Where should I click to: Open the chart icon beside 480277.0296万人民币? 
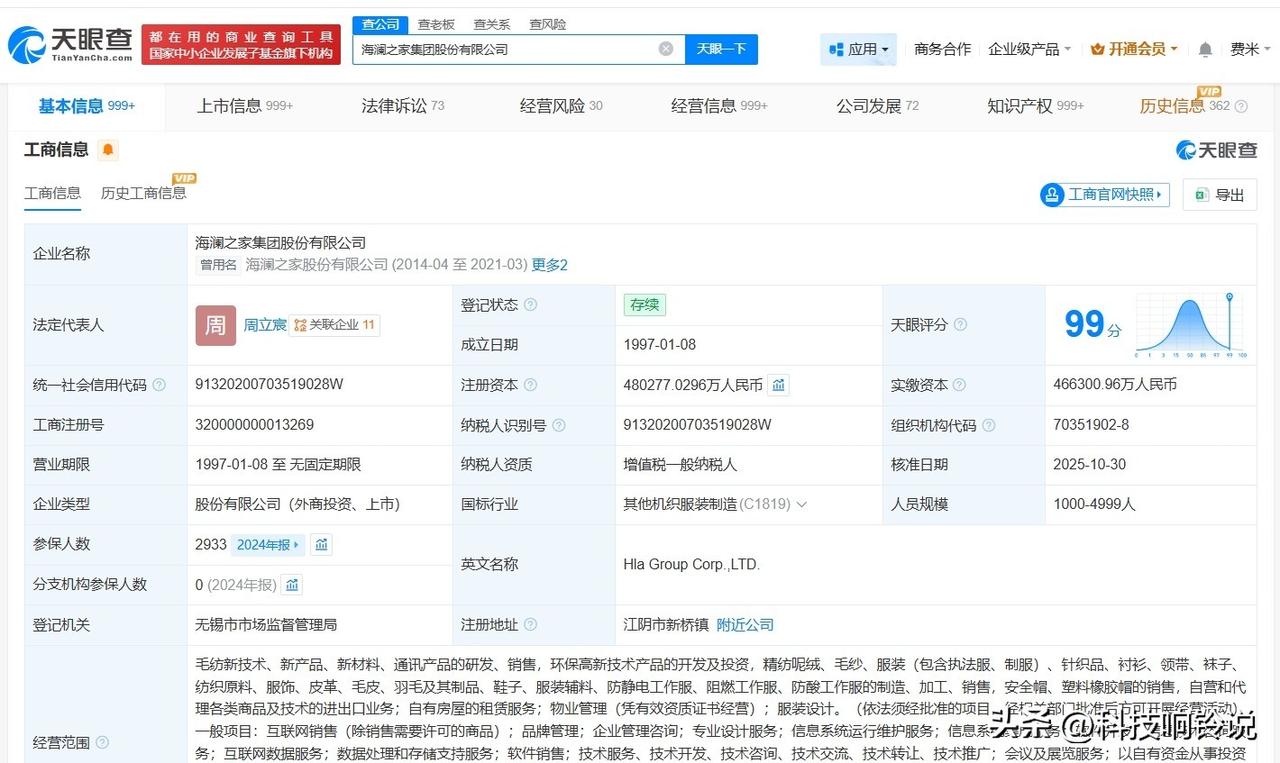pyautogui.click(x=779, y=385)
